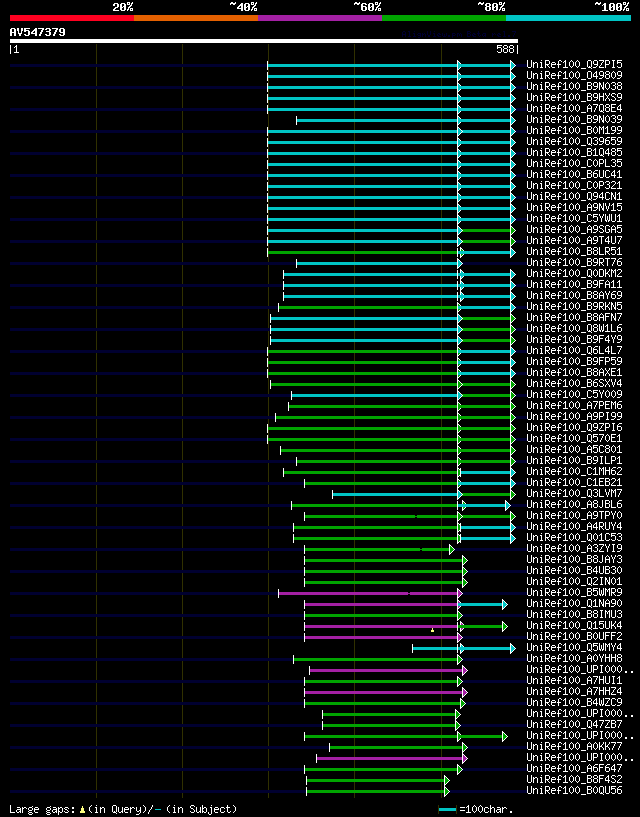Screen dimensions: 640x817
Task: Select the UniRef100_A6F647 label
Action: [x=574, y=769]
